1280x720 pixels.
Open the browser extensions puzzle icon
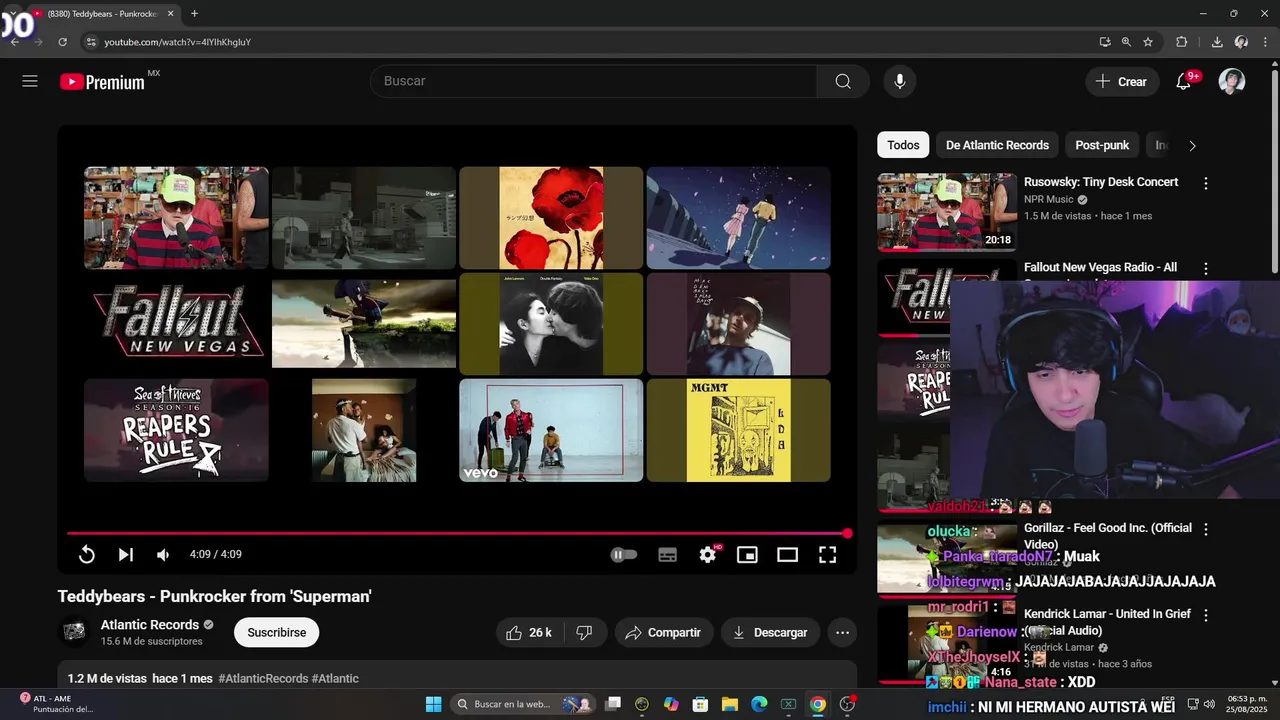coord(1182,42)
